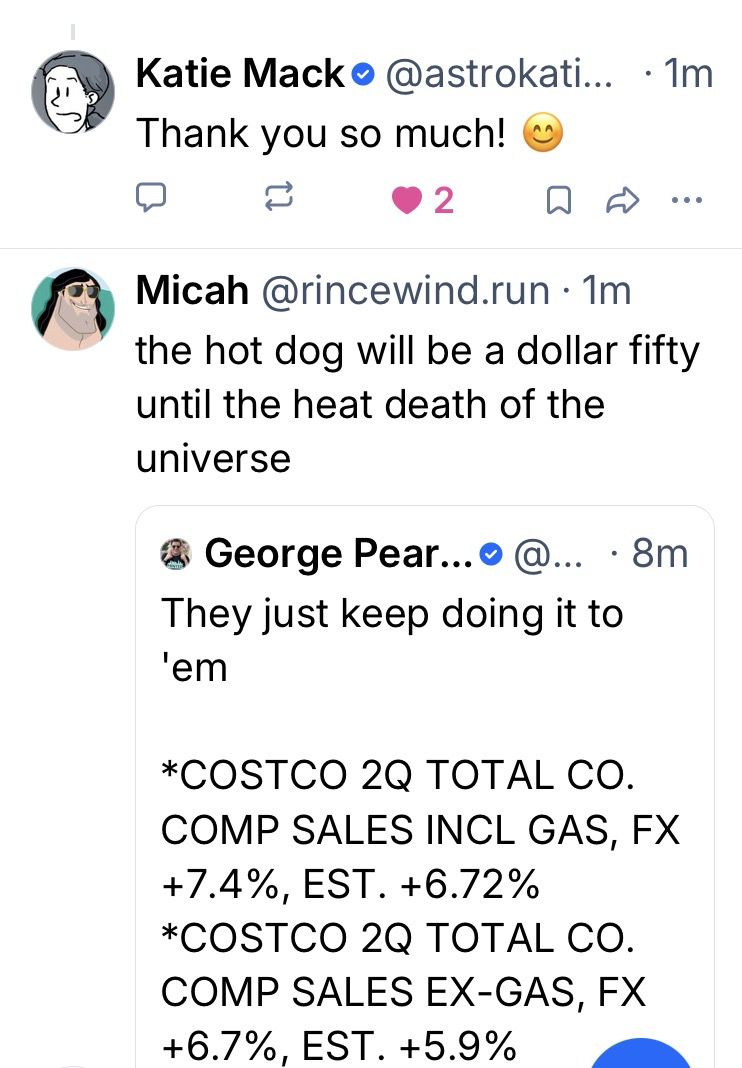This screenshot has width=742, height=1068.
Task: Open more options menu on Katie's post
Action: pos(687,201)
